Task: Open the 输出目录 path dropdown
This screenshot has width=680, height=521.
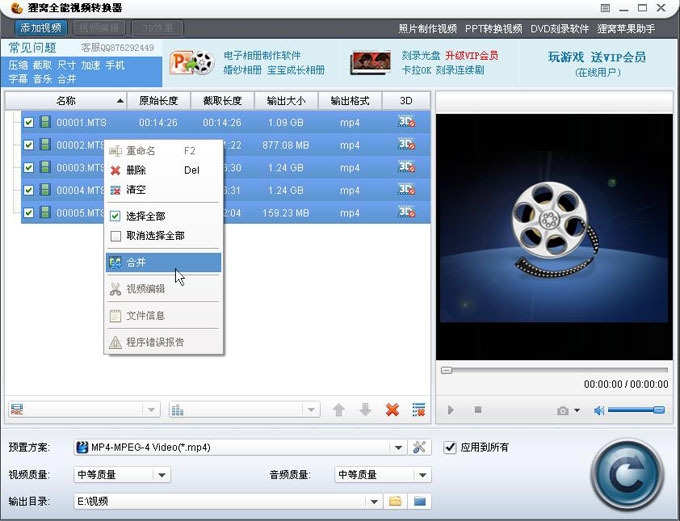Action: coord(374,501)
